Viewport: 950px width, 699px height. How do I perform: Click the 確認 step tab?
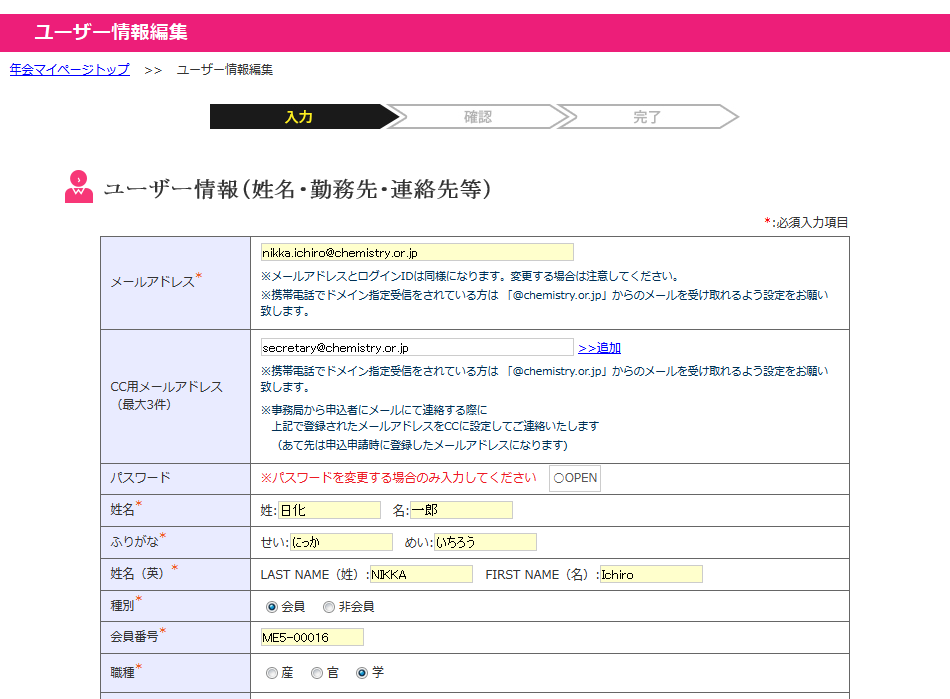coord(477,117)
